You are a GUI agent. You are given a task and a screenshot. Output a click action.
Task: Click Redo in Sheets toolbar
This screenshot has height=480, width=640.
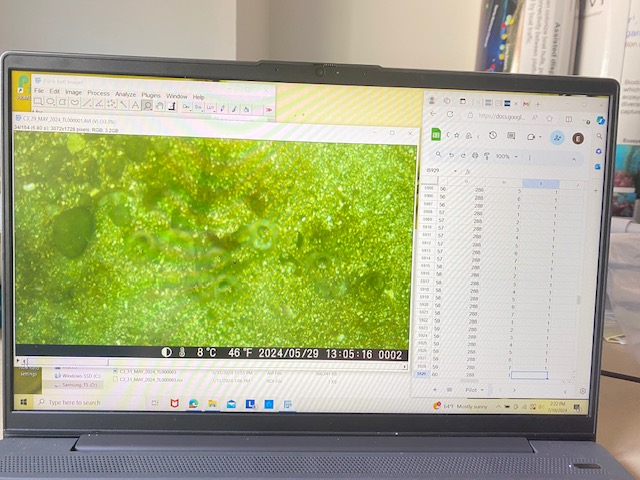[463, 156]
